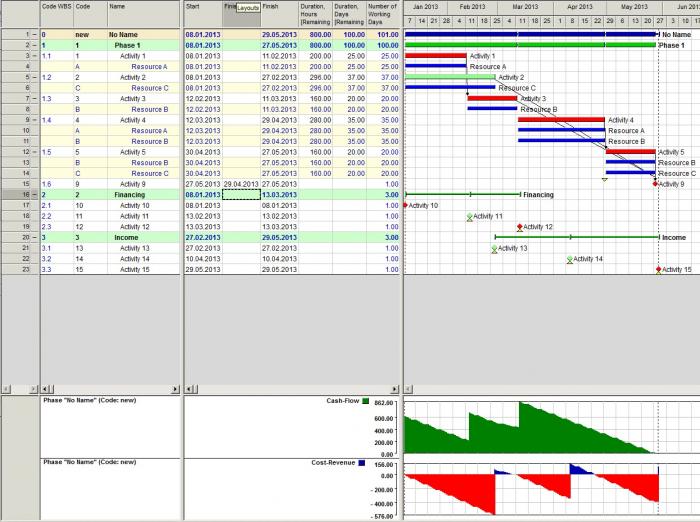This screenshot has width=700, height=522.
Task: Click the Cost-Revenue legend label
Action: (333, 463)
